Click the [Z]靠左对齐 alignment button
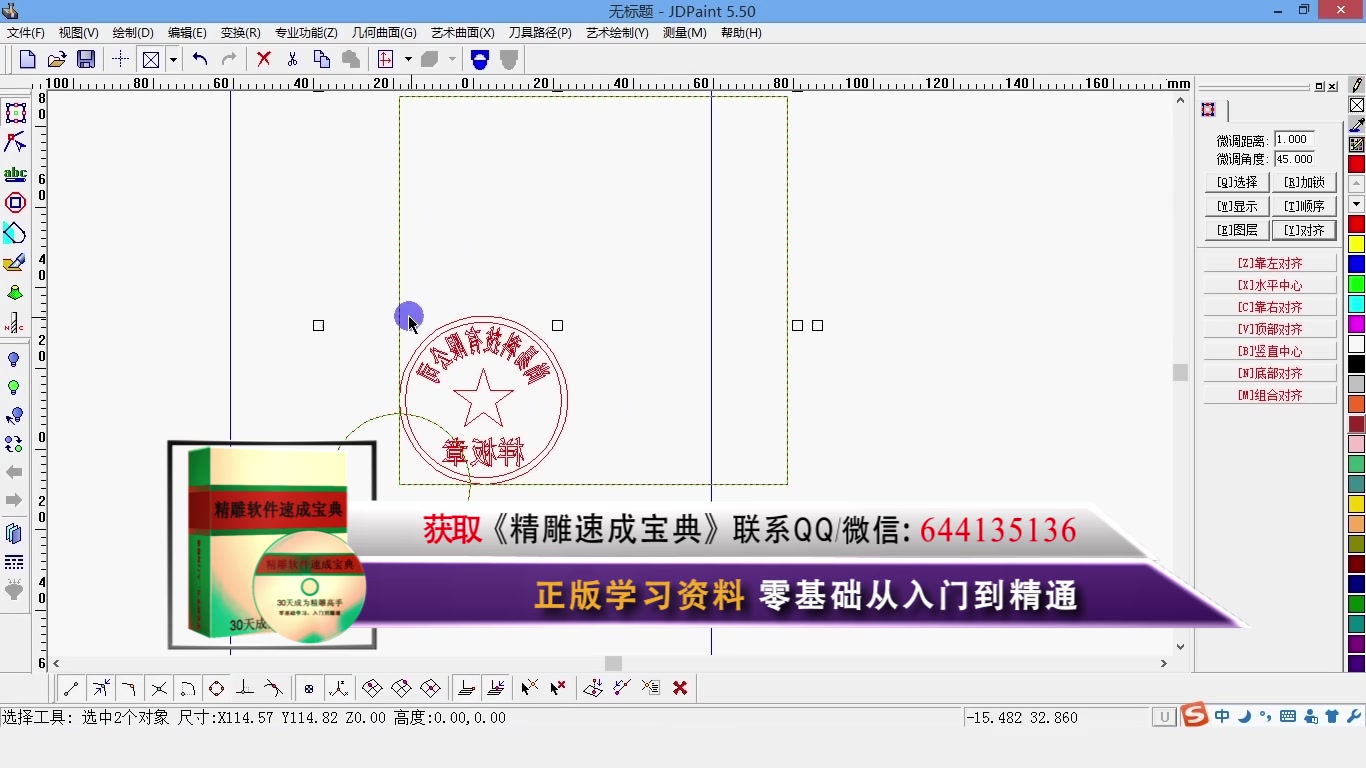1366x768 pixels. 1269,262
